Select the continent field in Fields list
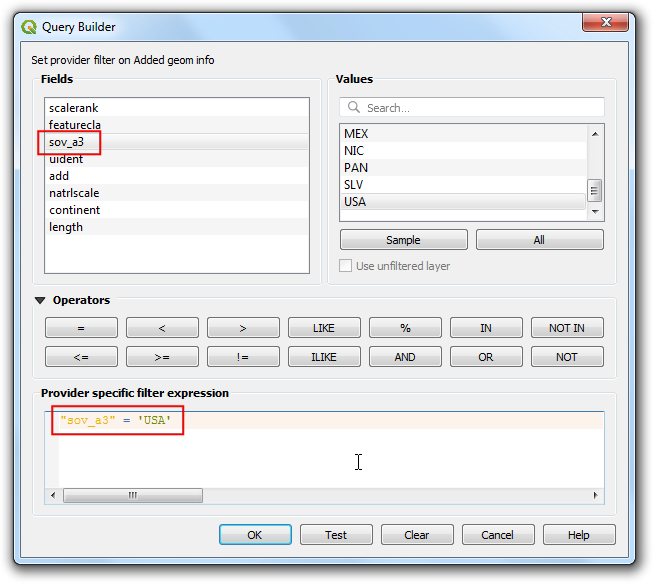The width and height of the screenshot is (654, 584). [x=75, y=210]
